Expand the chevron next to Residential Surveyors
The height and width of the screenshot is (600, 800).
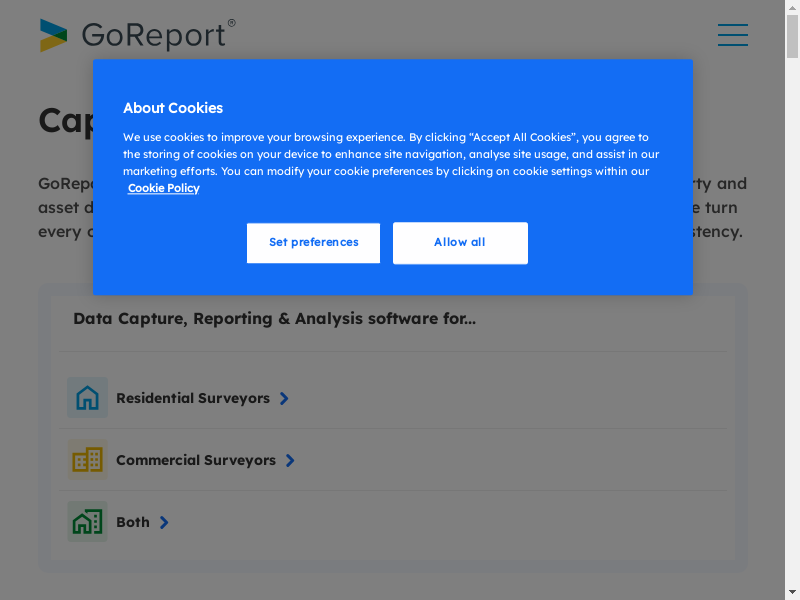pos(284,398)
